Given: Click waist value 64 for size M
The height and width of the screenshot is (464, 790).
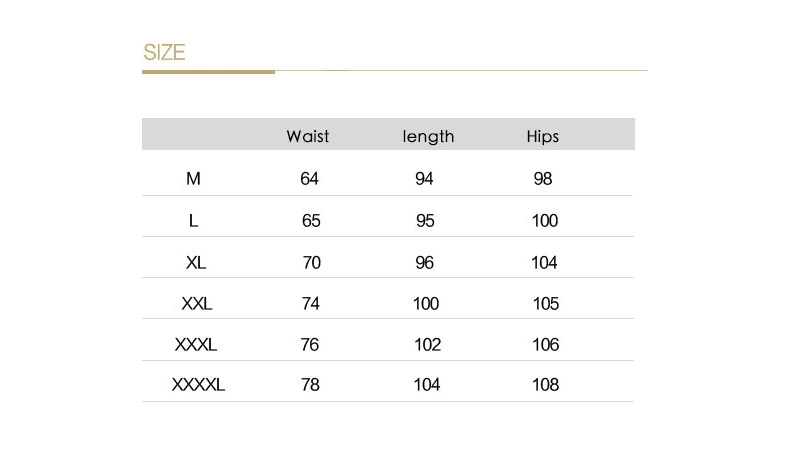Looking at the screenshot, I should click(x=309, y=178).
